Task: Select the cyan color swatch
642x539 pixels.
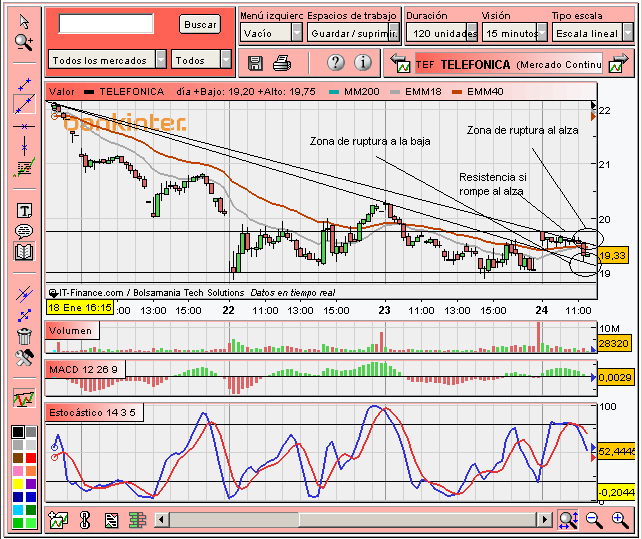Action: (18, 510)
